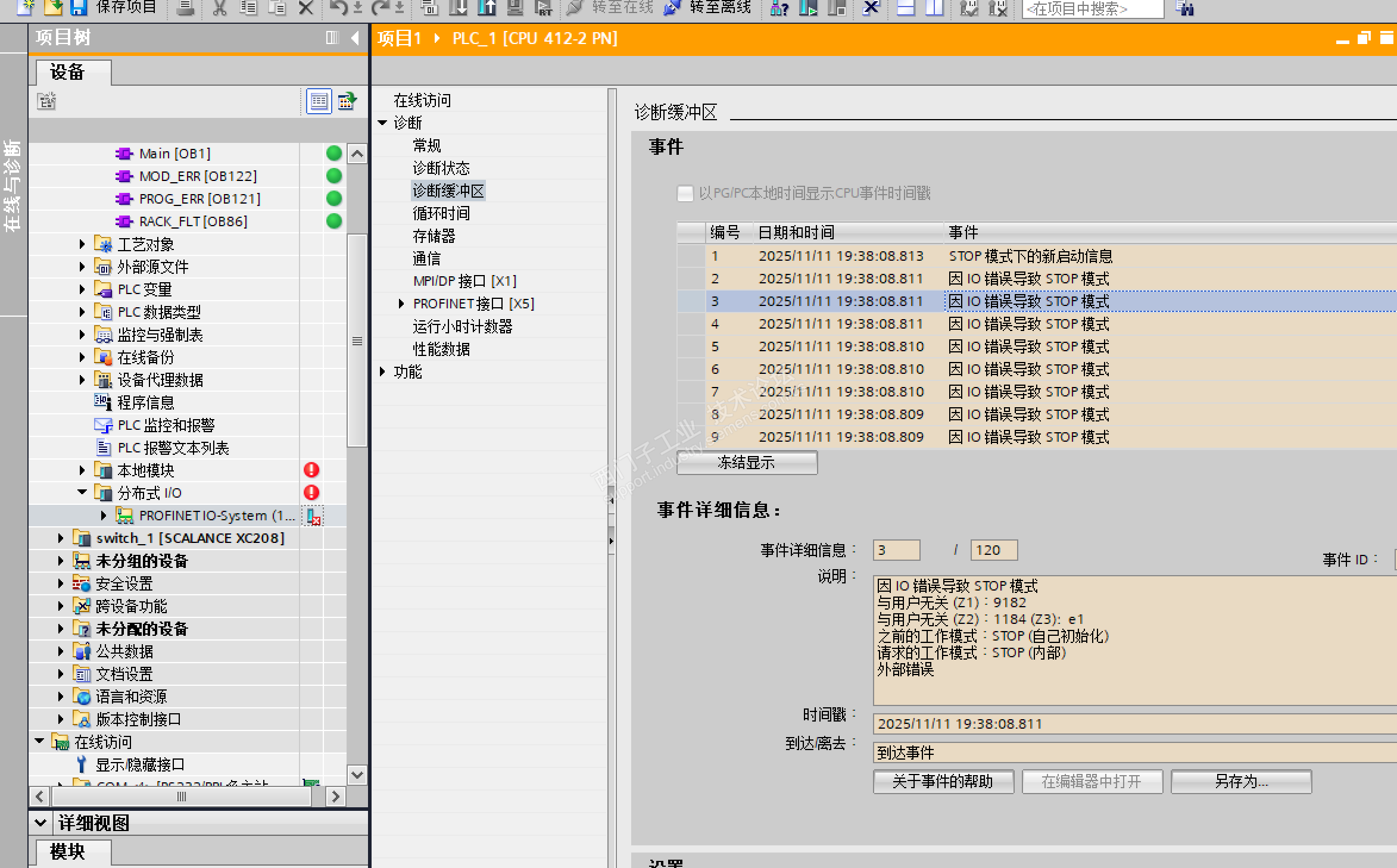Collapse the 分布式 I/O tree node

82,492
